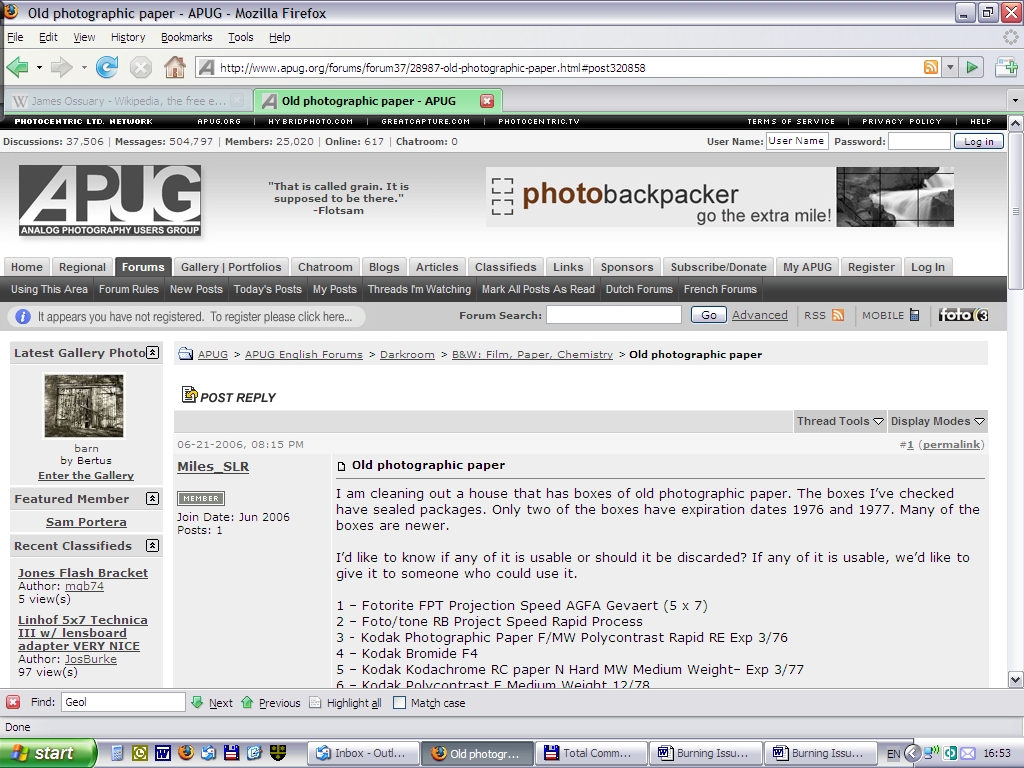Open the list all tabs dropdown
The height and width of the screenshot is (768, 1024).
coord(1015,101)
